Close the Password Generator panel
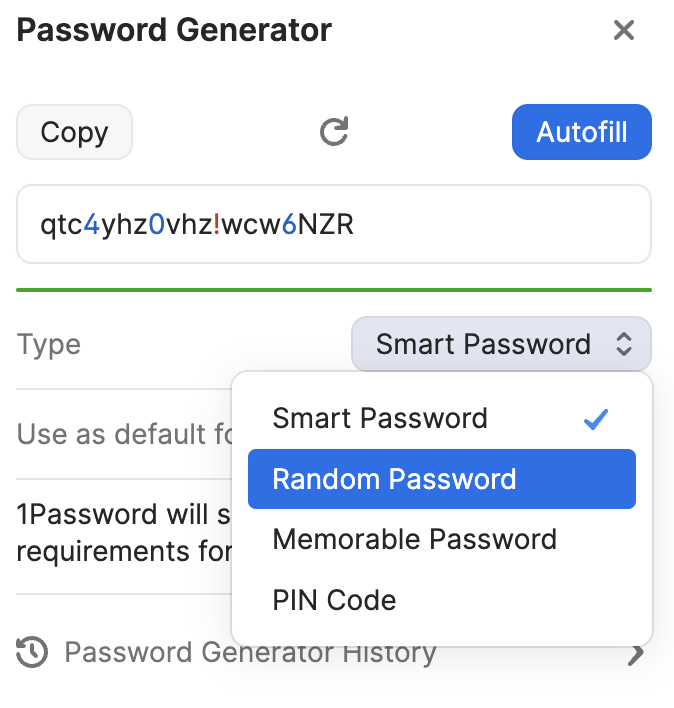The image size is (674, 708). [x=624, y=31]
